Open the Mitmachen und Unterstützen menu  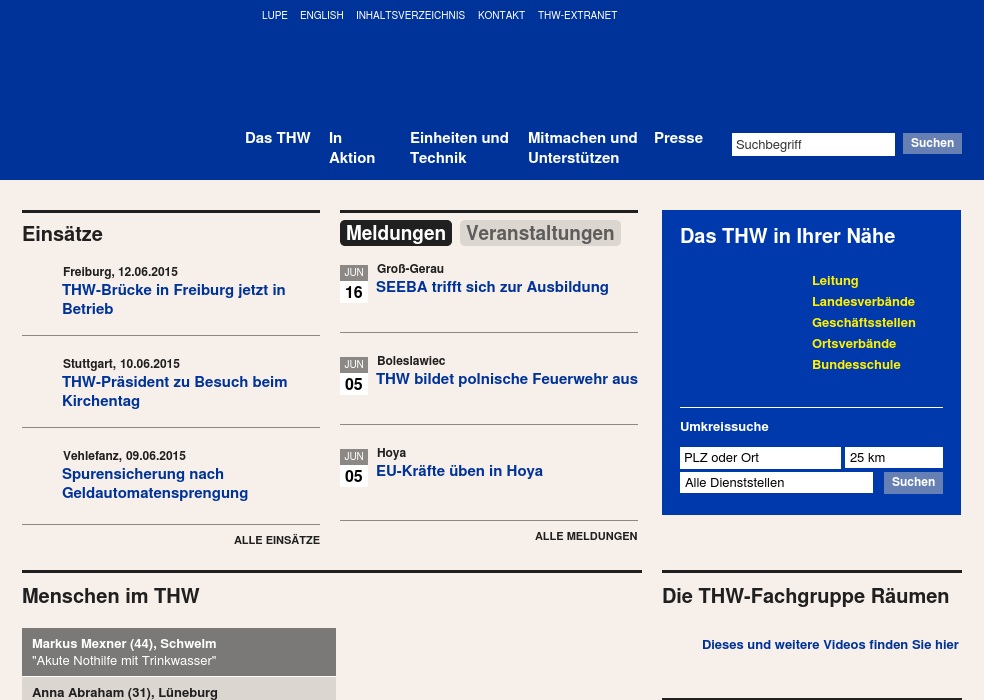[582, 148]
